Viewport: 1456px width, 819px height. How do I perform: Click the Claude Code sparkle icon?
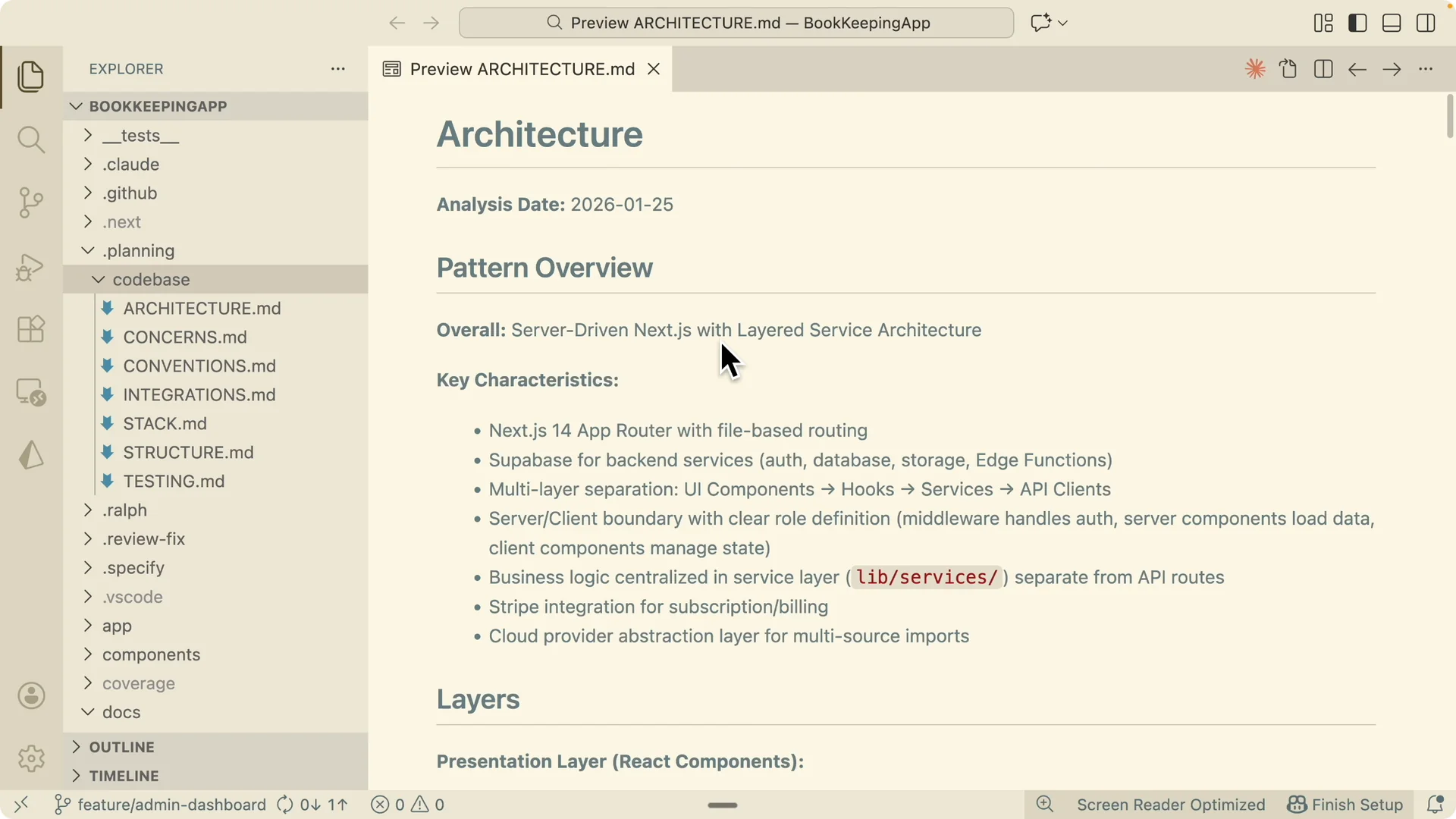click(x=1255, y=69)
